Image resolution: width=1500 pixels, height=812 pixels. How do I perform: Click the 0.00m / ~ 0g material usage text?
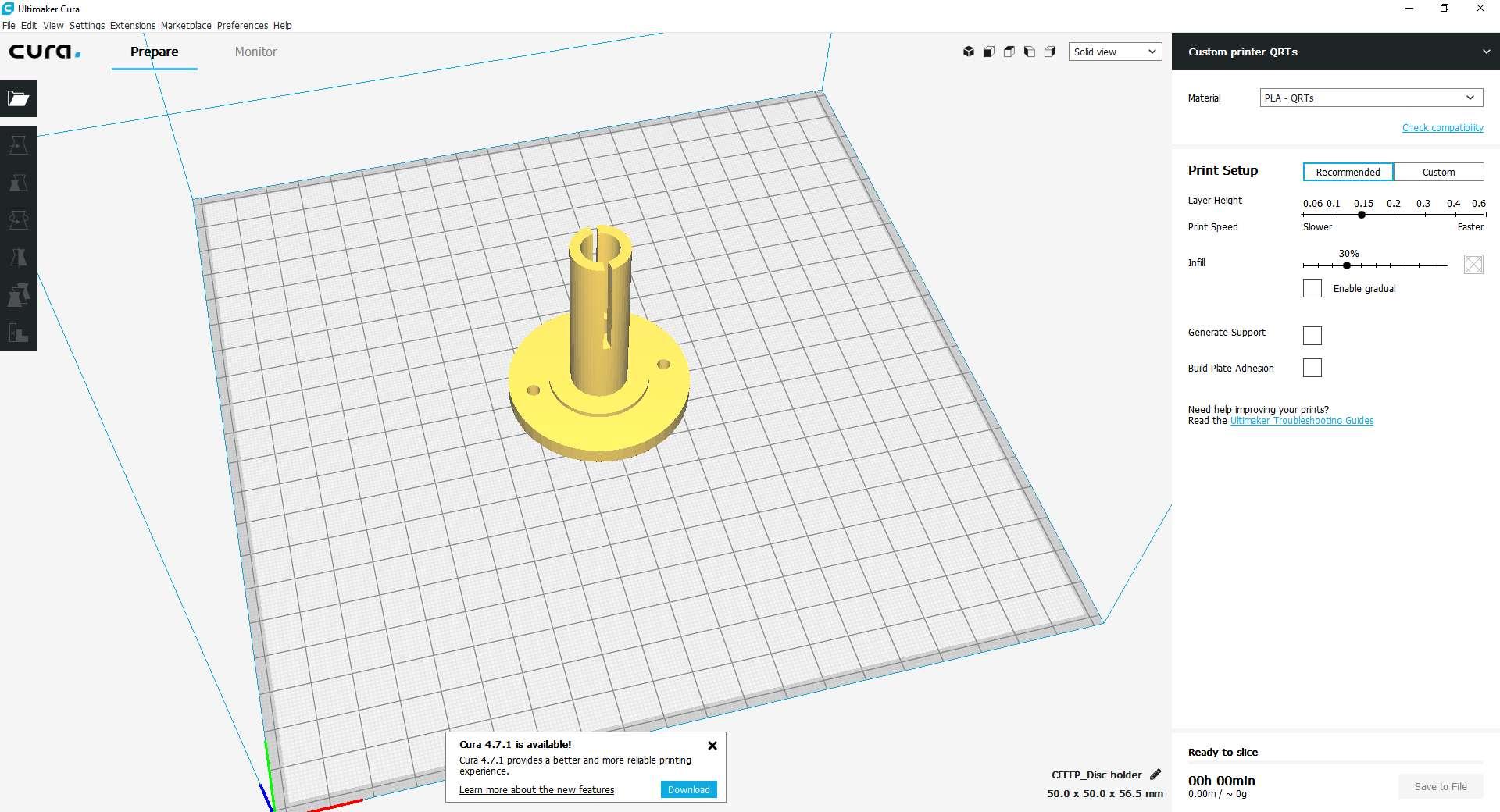point(1217,793)
